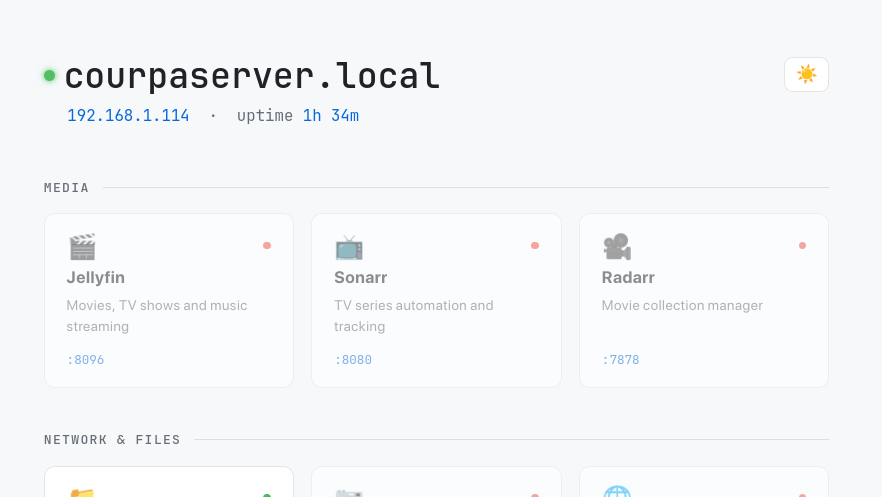The width and height of the screenshot is (882, 497).
Task: Click Radarr's red offline status dot
Action: tap(803, 246)
